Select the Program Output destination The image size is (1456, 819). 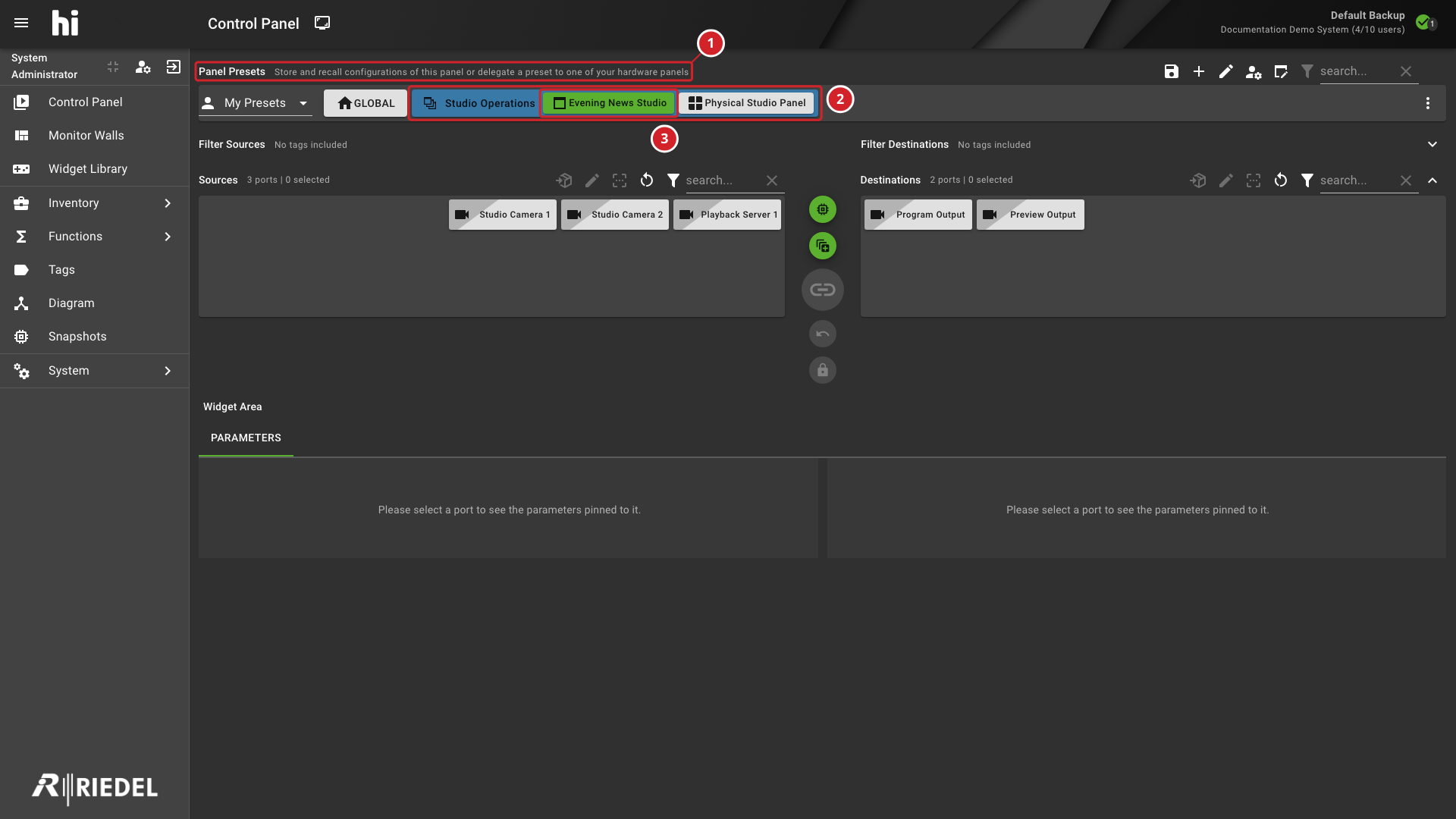918,215
